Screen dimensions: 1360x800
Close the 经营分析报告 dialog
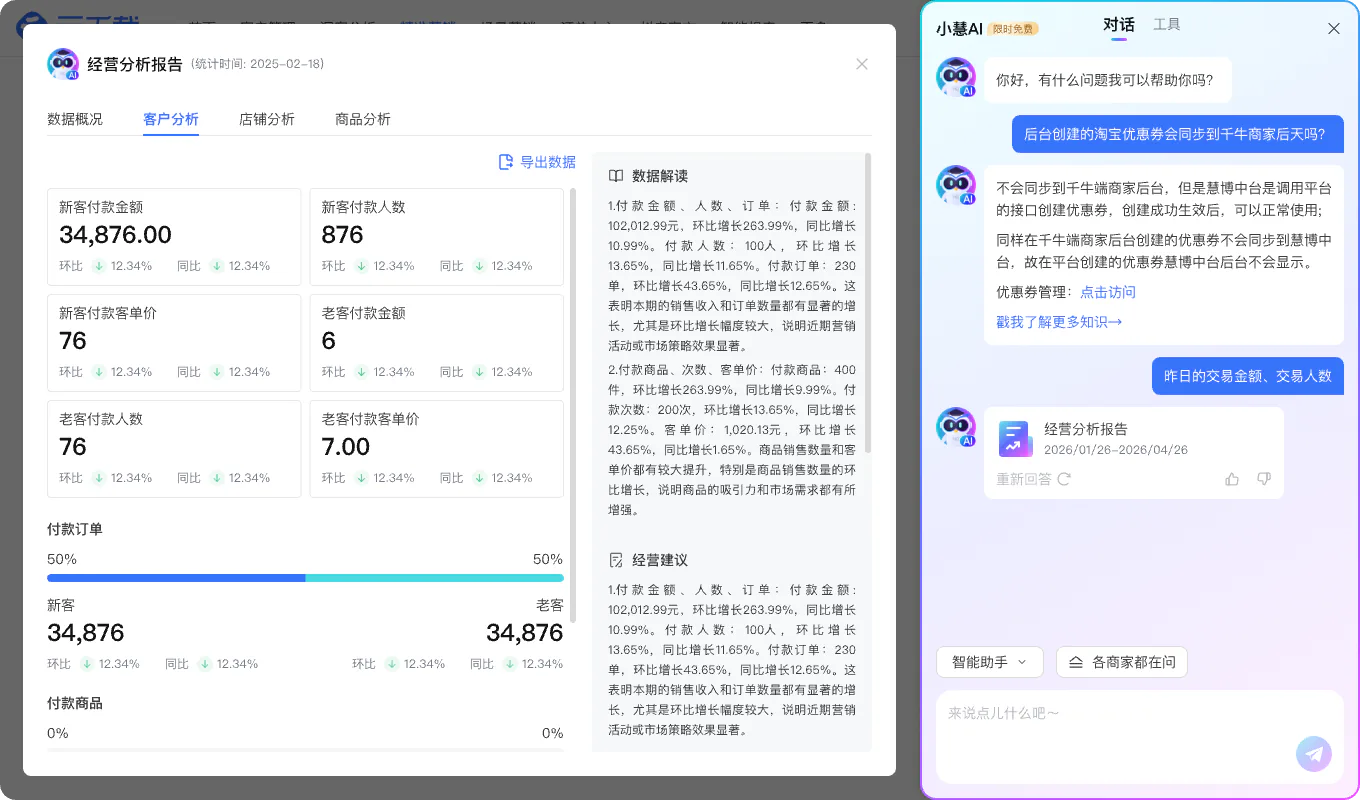tap(862, 64)
